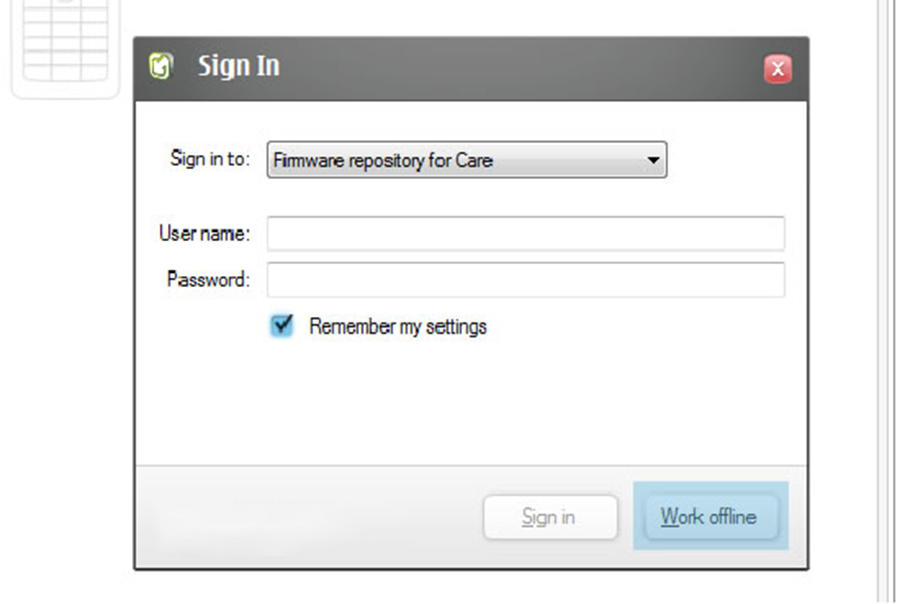The width and height of the screenshot is (900, 604).
Task: Click the 'User name:' label
Action: [x=204, y=233]
